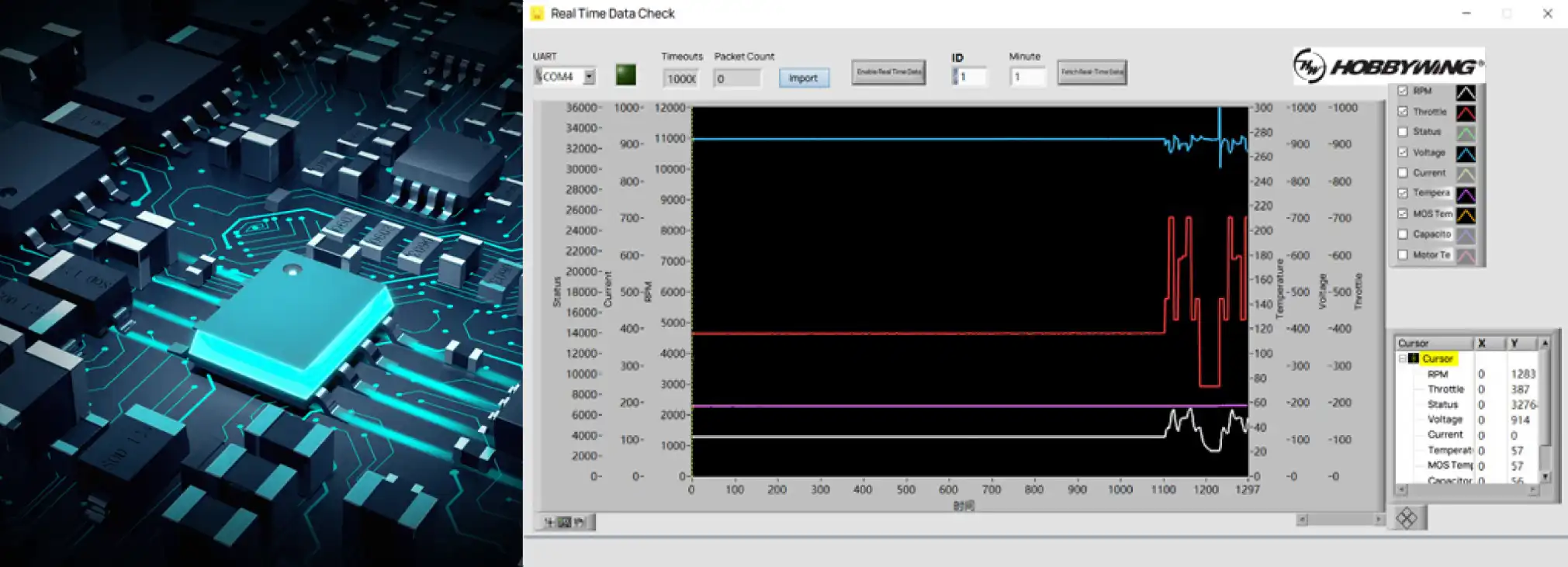
Task: Toggle the Temperature plot checkbox
Action: 1403,193
